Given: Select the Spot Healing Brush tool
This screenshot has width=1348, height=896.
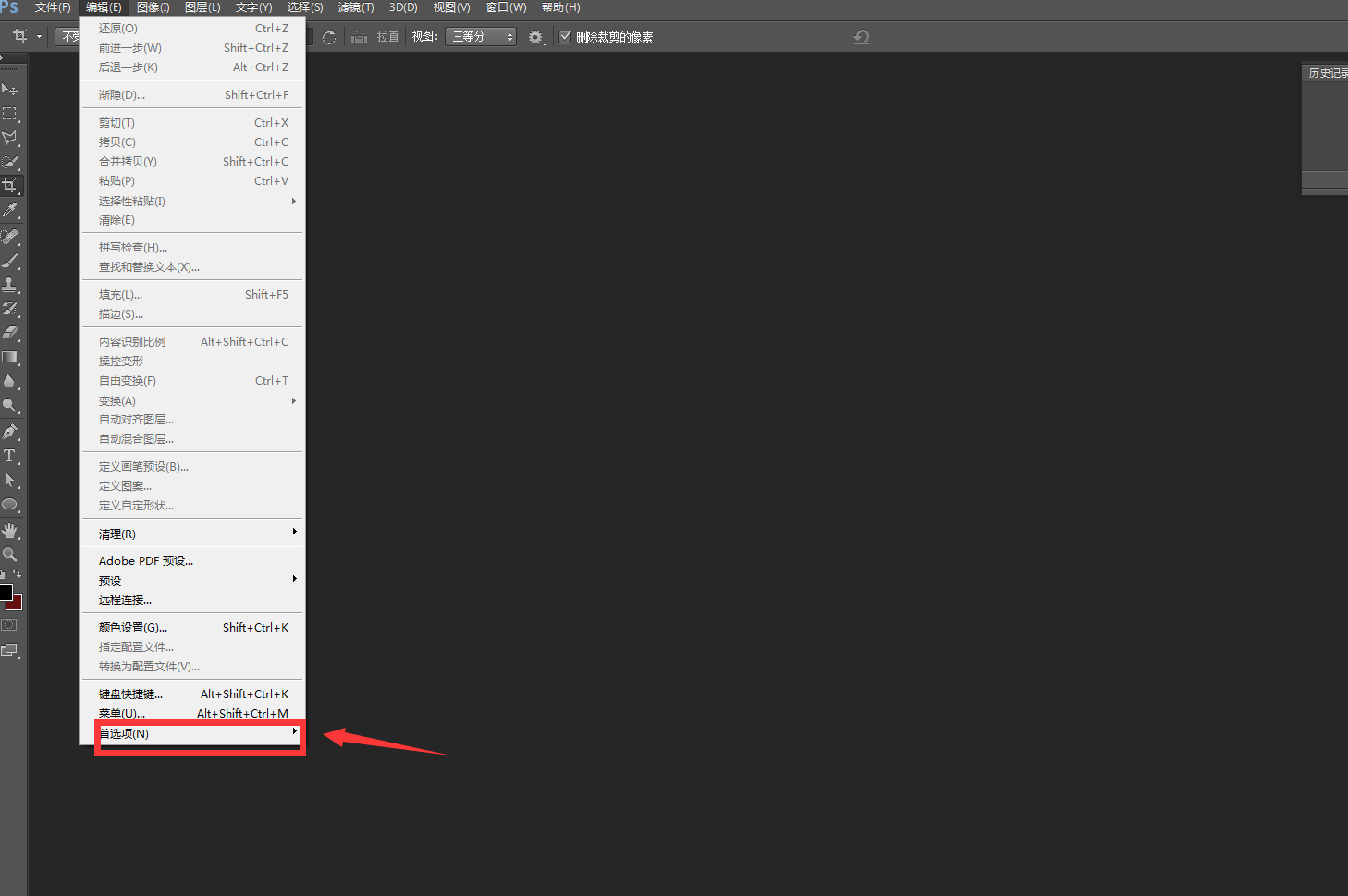Looking at the screenshot, I should [10, 237].
